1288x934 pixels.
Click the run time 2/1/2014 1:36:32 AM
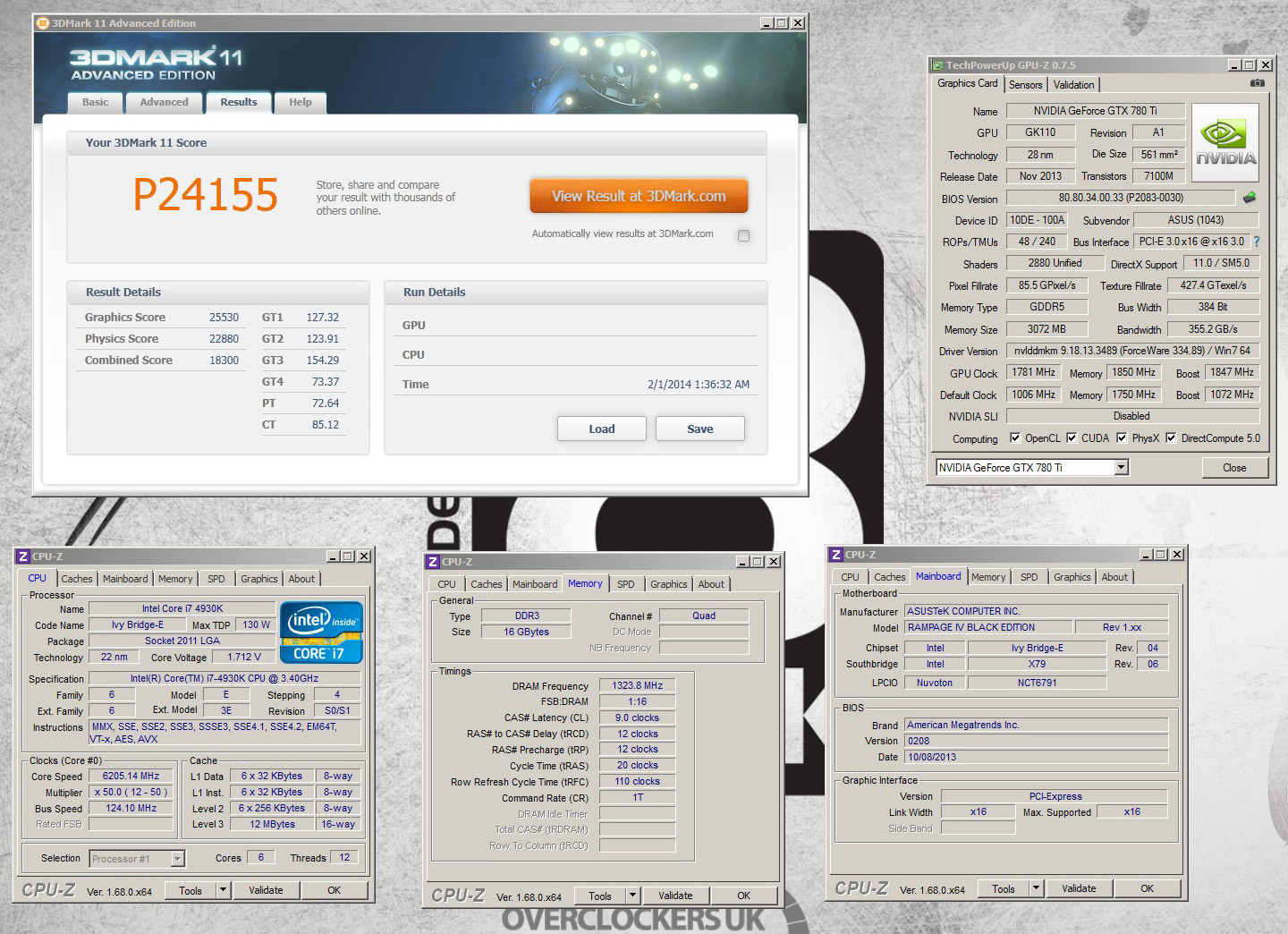(699, 385)
